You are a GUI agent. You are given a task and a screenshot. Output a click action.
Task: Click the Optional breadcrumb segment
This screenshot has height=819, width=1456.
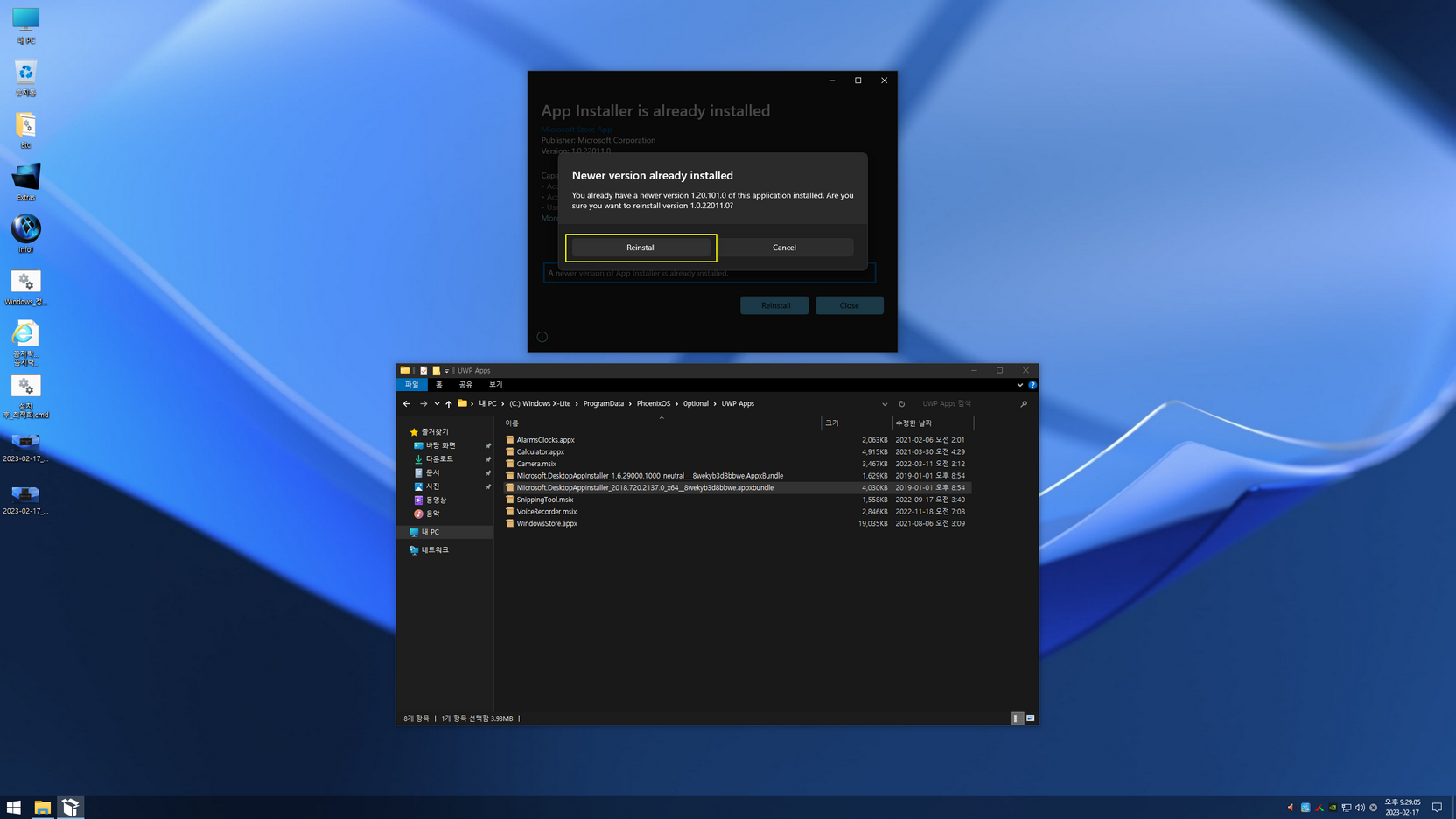coord(696,404)
